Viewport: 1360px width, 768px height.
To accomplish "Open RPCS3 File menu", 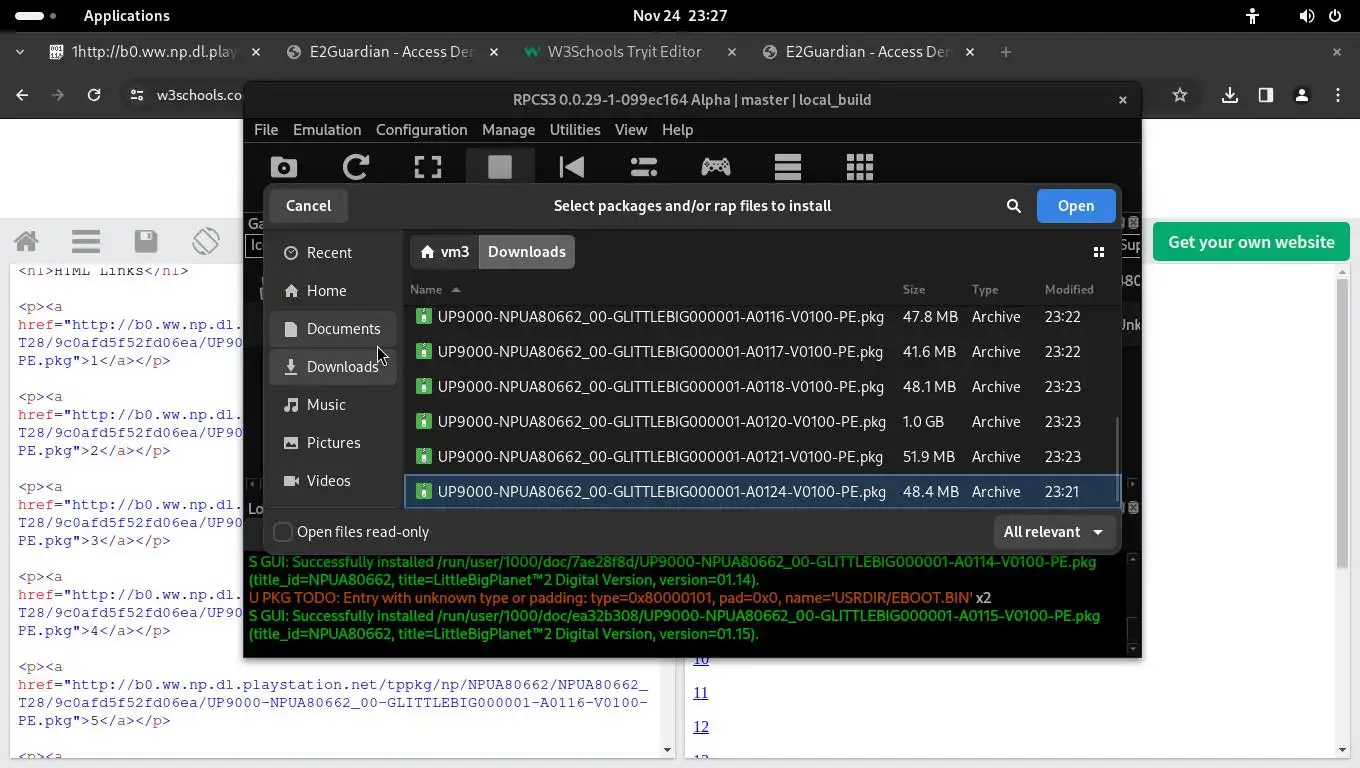I will pyautogui.click(x=266, y=130).
